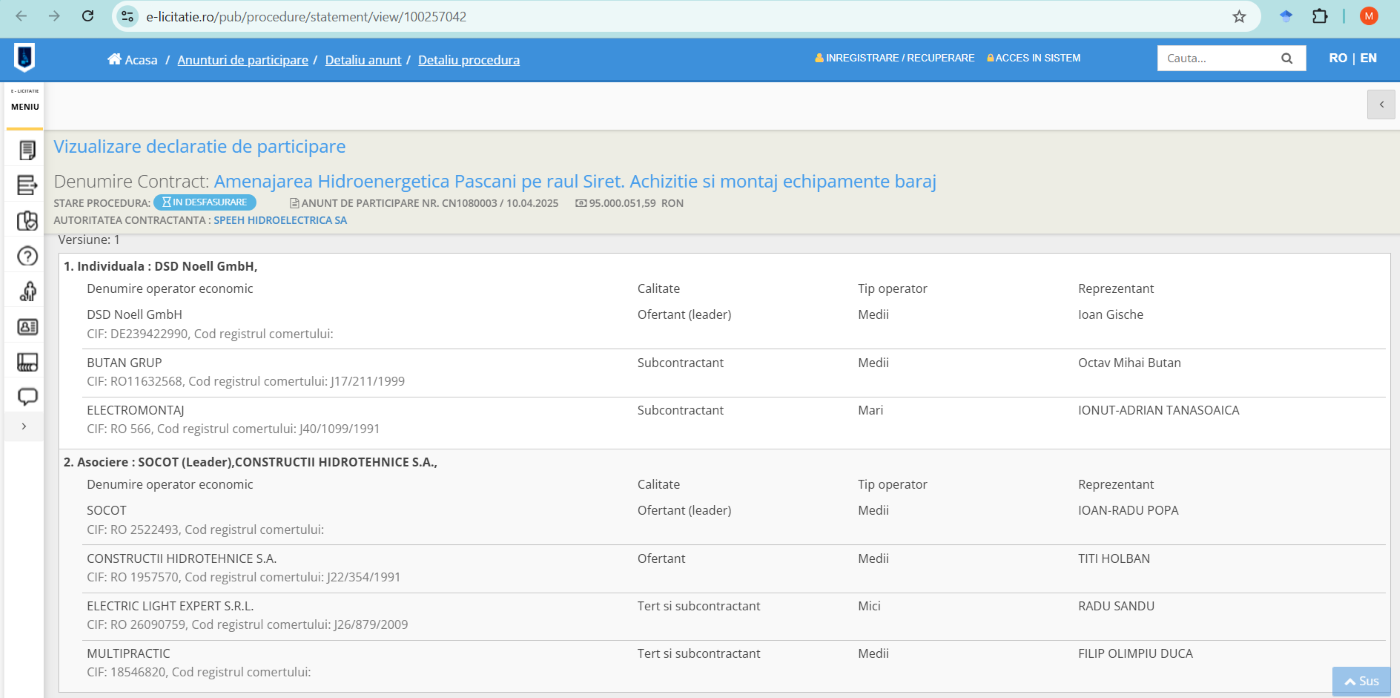The width and height of the screenshot is (1400, 698).
Task: Collapse panel with the left chevron button
Action: pos(1381,104)
